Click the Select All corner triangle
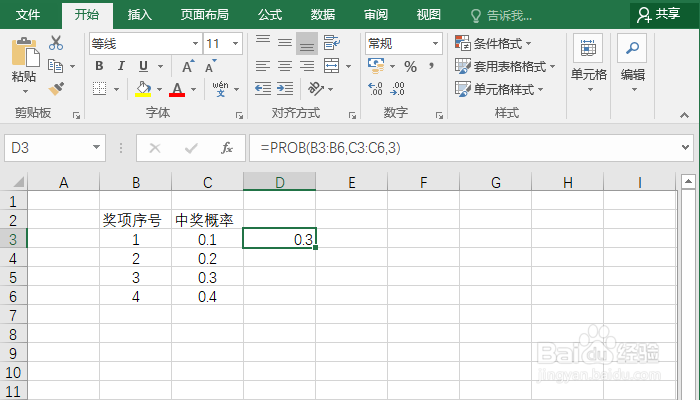The height and width of the screenshot is (400, 700). [x=19, y=182]
